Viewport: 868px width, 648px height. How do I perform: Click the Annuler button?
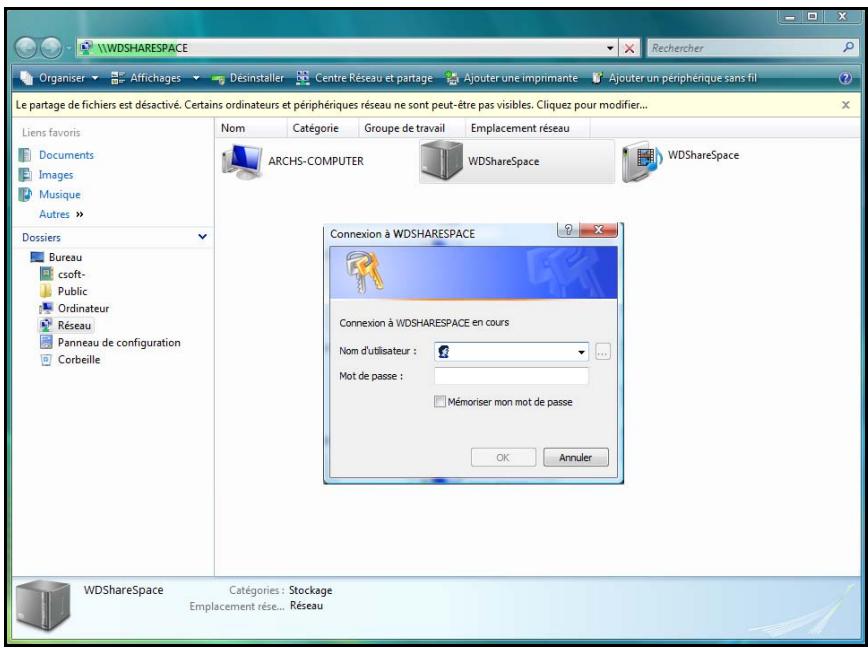click(x=576, y=458)
